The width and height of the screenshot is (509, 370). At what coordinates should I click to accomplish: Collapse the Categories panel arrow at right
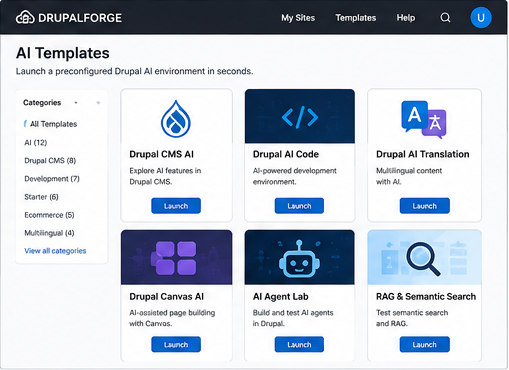pos(98,103)
